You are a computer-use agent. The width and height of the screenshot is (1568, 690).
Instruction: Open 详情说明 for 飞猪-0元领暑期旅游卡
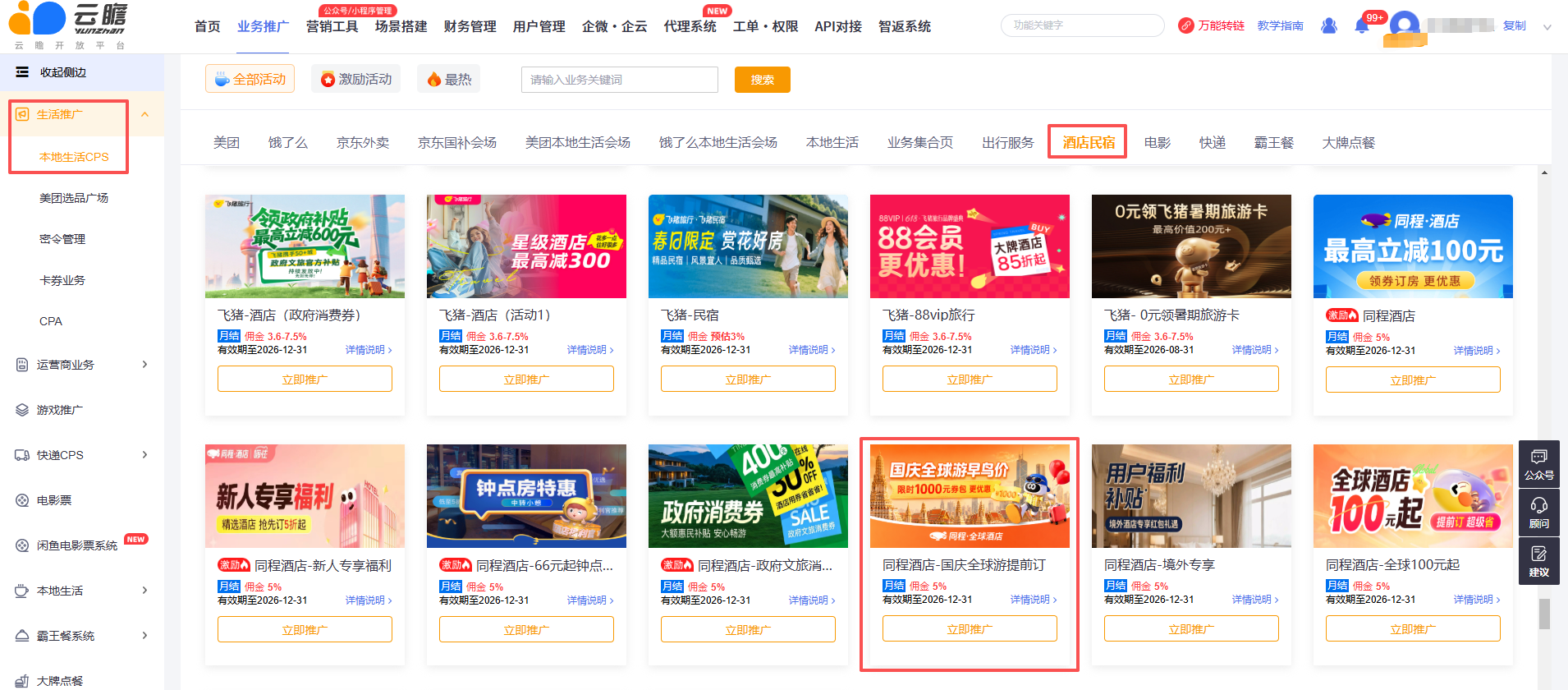pyautogui.click(x=1255, y=350)
